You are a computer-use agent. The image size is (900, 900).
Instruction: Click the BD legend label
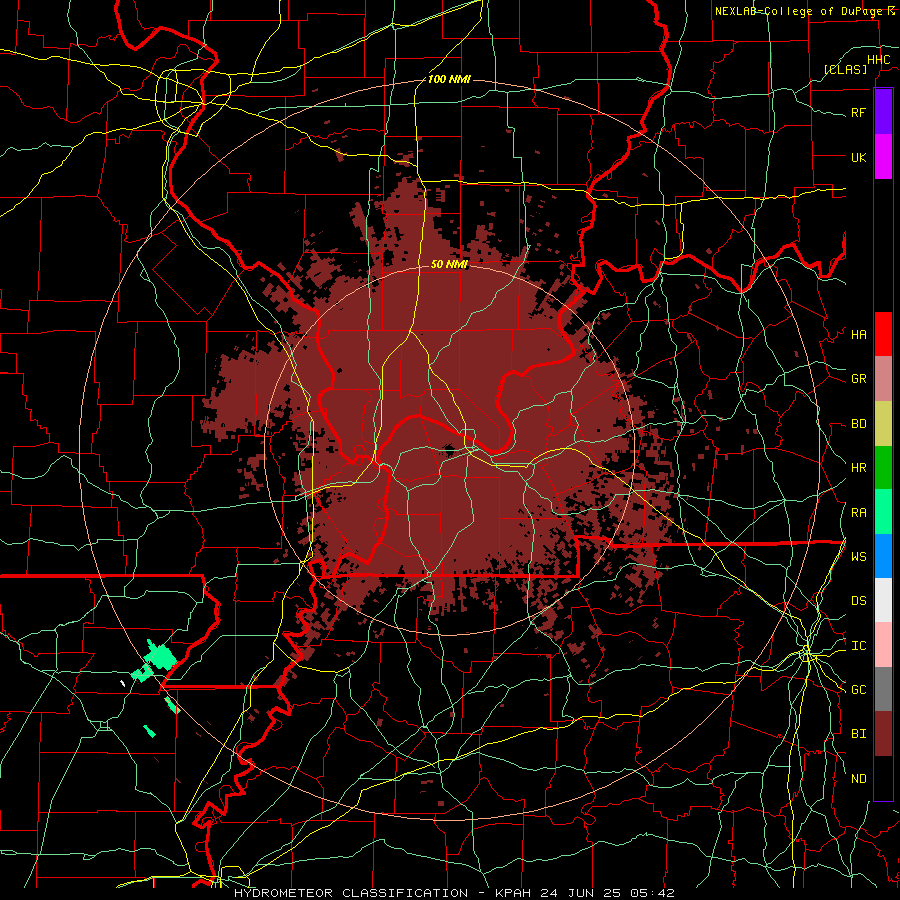pyautogui.click(x=858, y=424)
